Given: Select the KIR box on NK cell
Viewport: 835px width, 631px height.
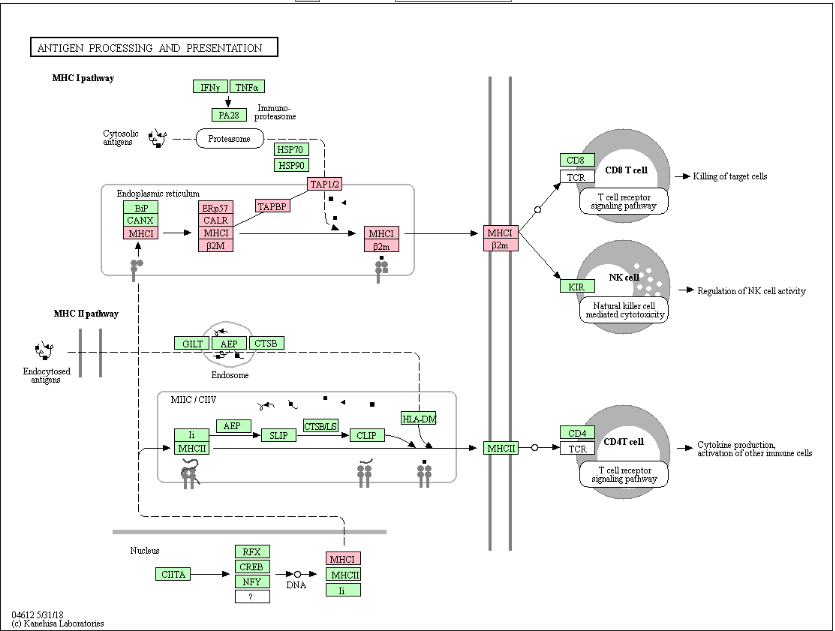Looking at the screenshot, I should (x=576, y=287).
